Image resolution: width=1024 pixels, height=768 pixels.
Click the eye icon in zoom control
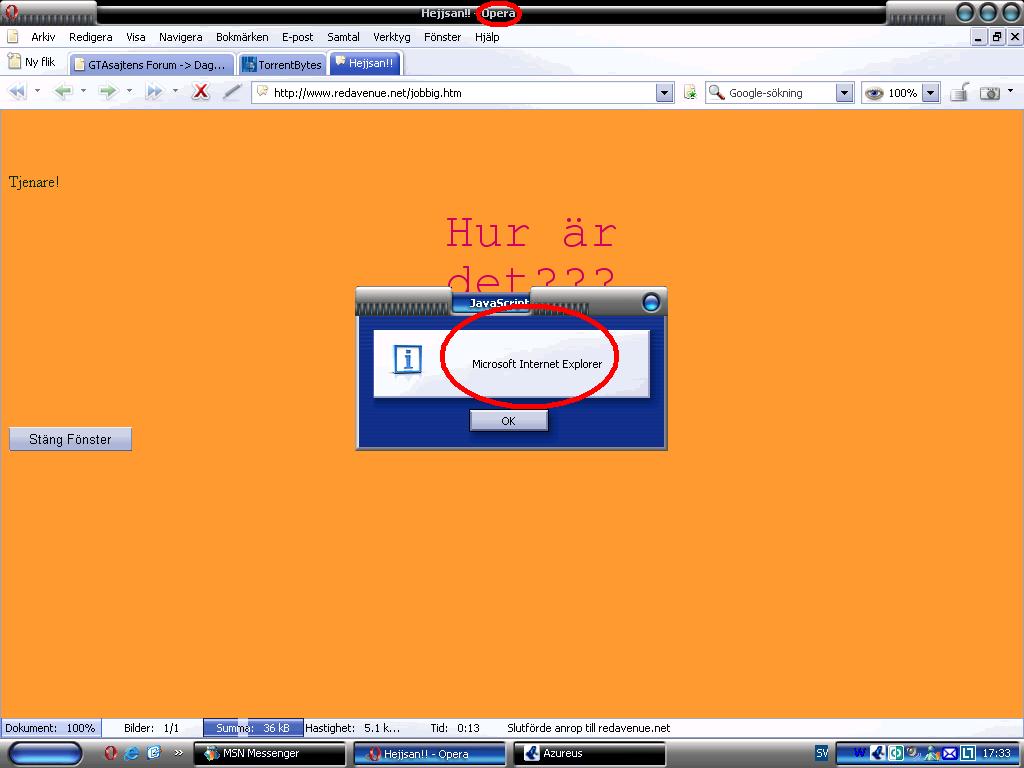(x=874, y=93)
